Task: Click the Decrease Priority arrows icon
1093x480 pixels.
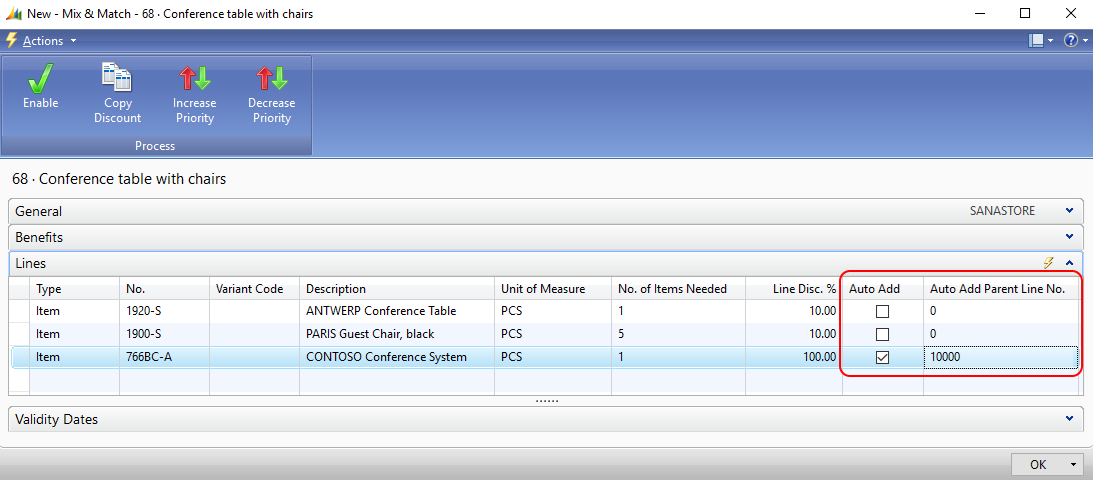Action: [271, 78]
